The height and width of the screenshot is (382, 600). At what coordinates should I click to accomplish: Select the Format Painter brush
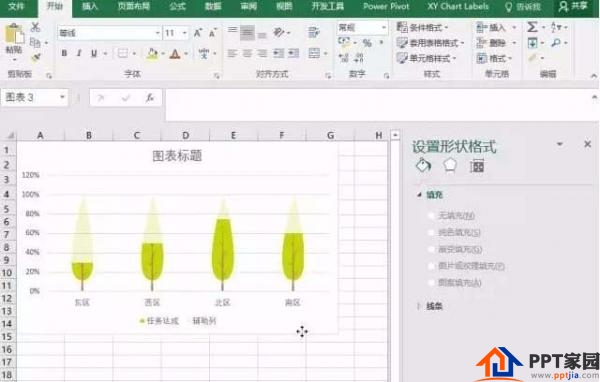(x=36, y=57)
